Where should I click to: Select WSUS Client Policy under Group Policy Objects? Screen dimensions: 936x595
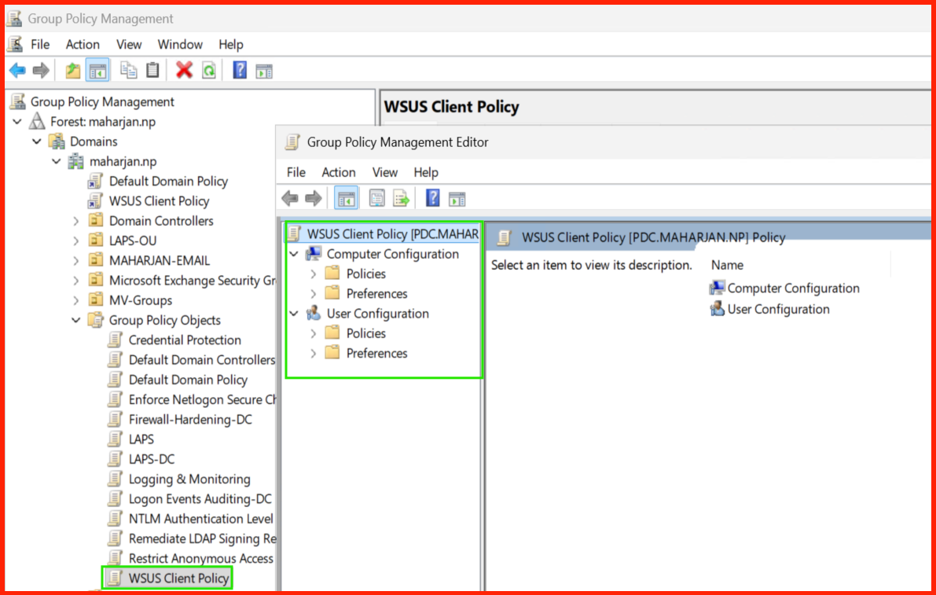[x=178, y=578]
